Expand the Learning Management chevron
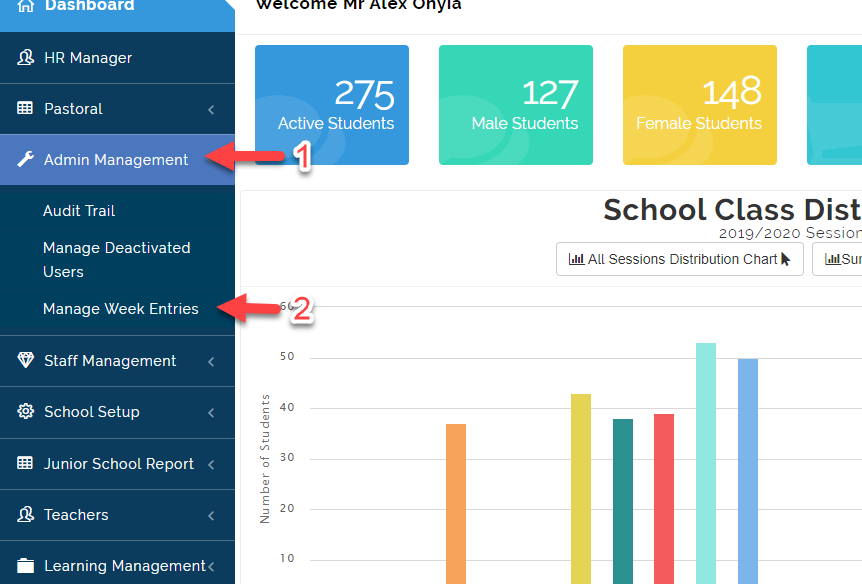This screenshot has height=584, width=862. click(x=211, y=566)
